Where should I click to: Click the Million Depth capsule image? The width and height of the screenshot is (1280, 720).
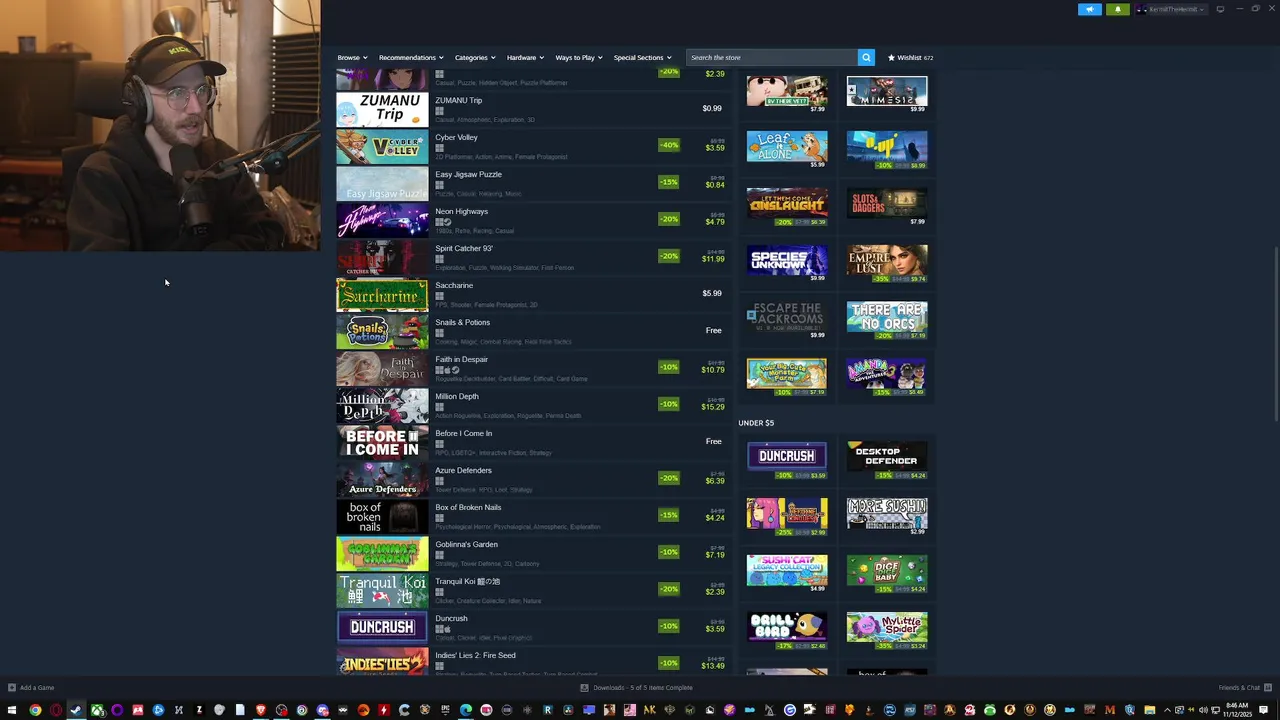click(x=382, y=406)
